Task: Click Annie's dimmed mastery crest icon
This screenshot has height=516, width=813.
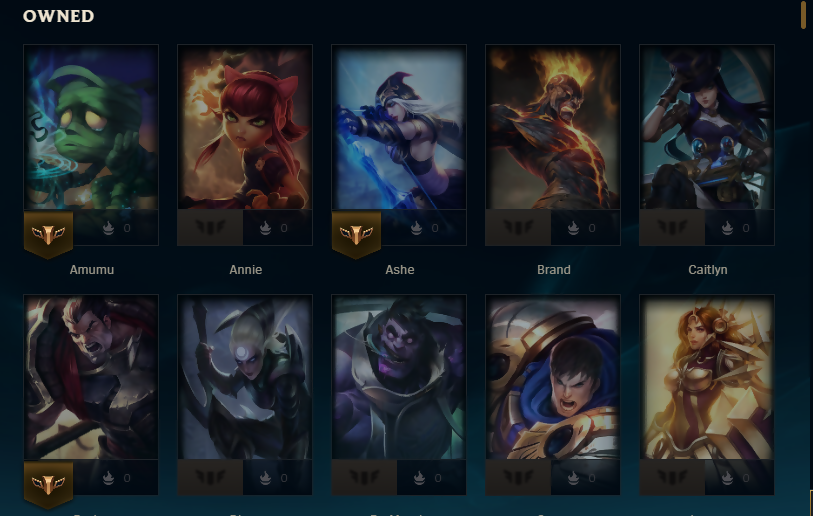Action: point(210,228)
